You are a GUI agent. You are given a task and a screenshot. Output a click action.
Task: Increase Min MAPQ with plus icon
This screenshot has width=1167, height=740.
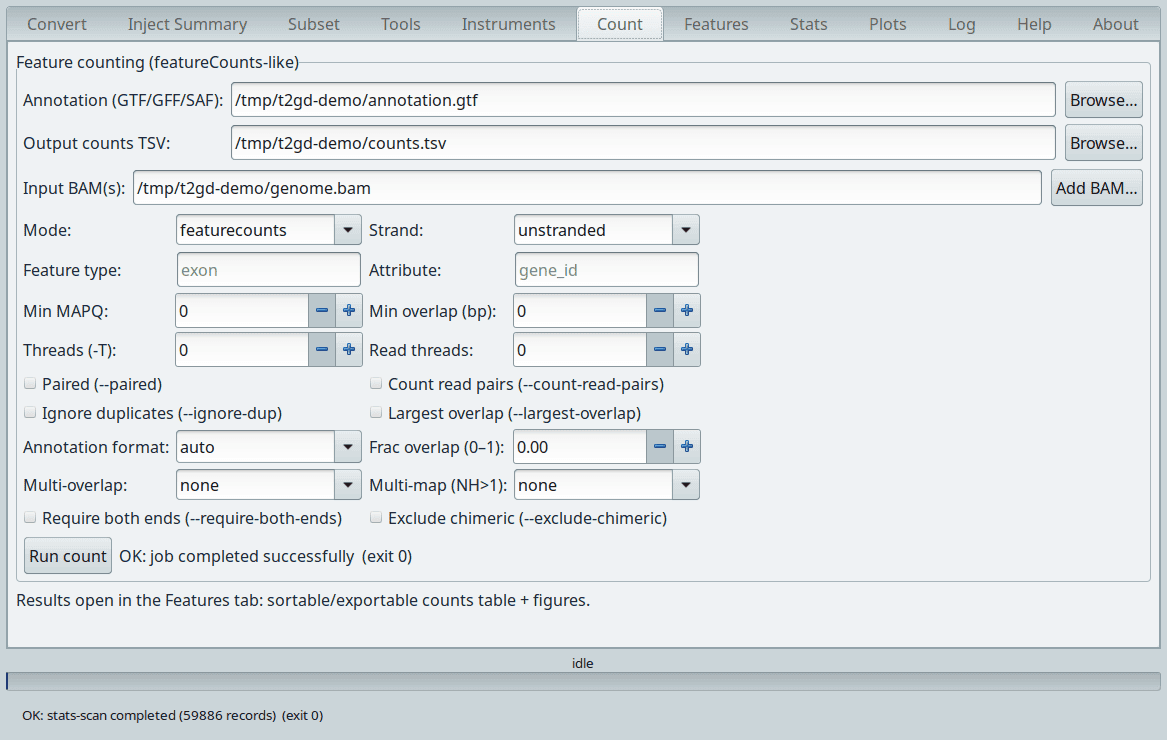pos(348,310)
